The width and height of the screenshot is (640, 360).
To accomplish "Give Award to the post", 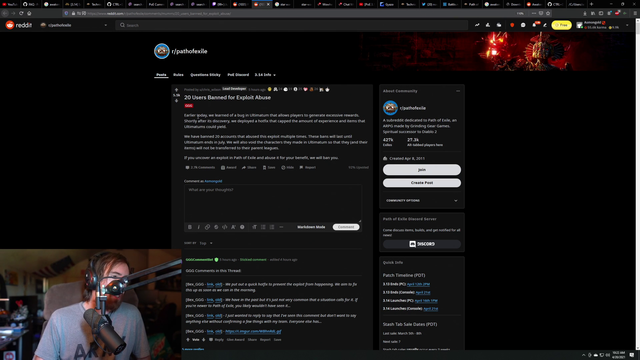I will [x=229, y=167].
